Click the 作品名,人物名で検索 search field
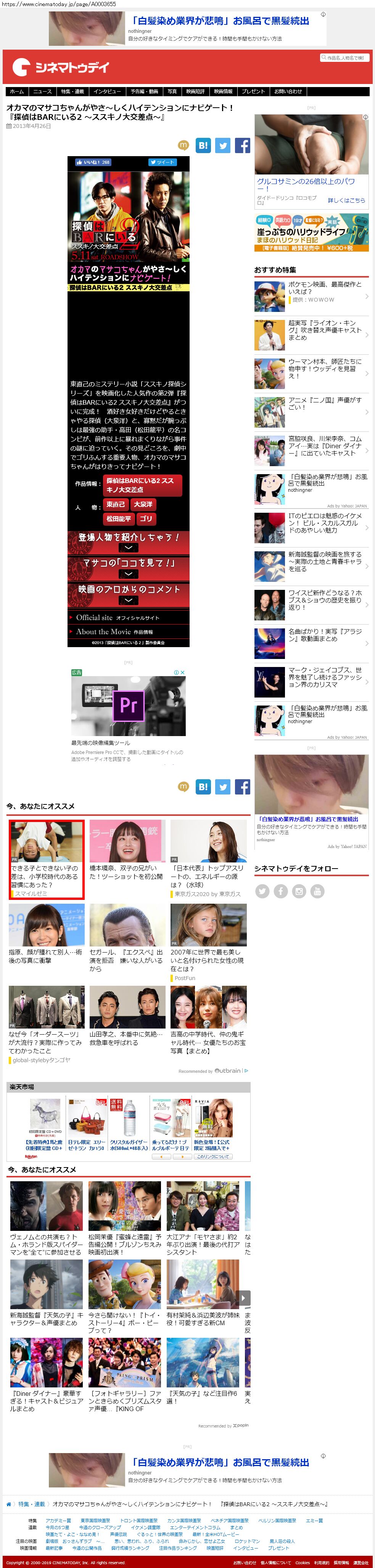 pyautogui.click(x=344, y=58)
